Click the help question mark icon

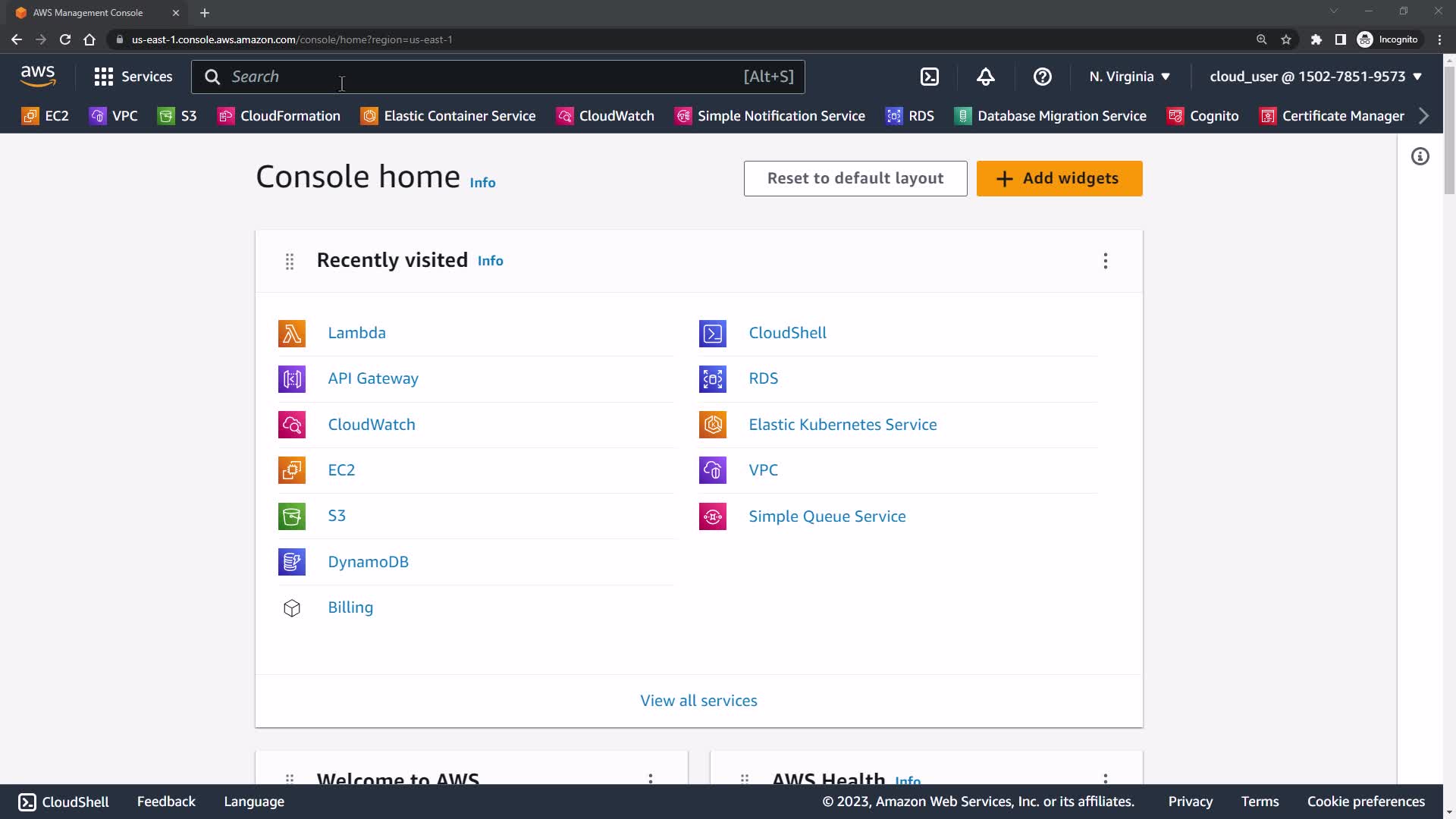point(1042,77)
